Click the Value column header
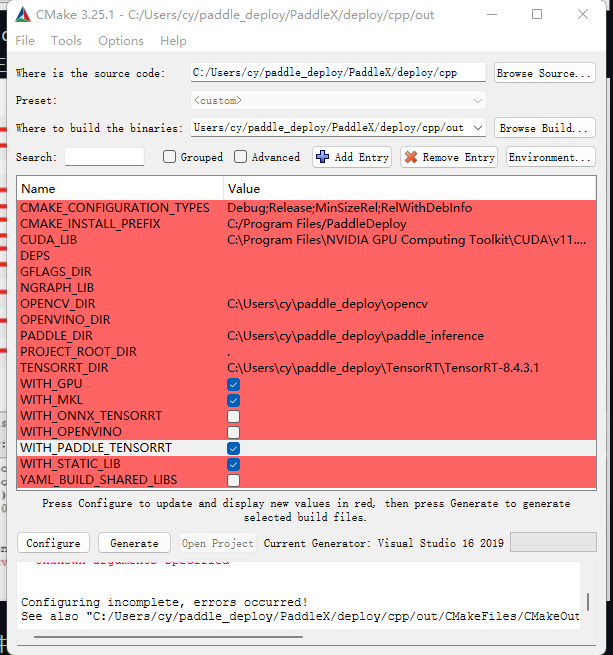 point(410,188)
